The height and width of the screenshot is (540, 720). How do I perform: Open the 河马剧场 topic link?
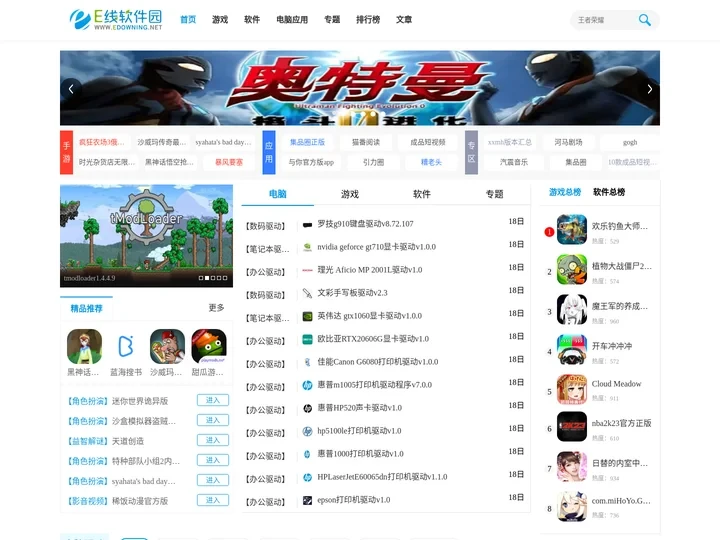click(568, 142)
